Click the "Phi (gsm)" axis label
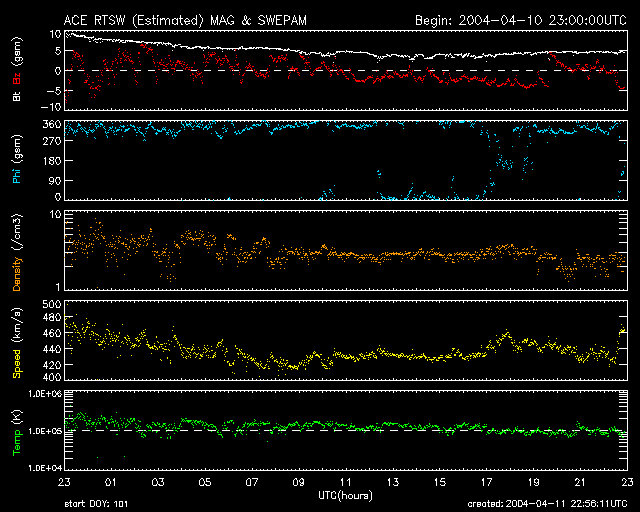 click(17, 160)
